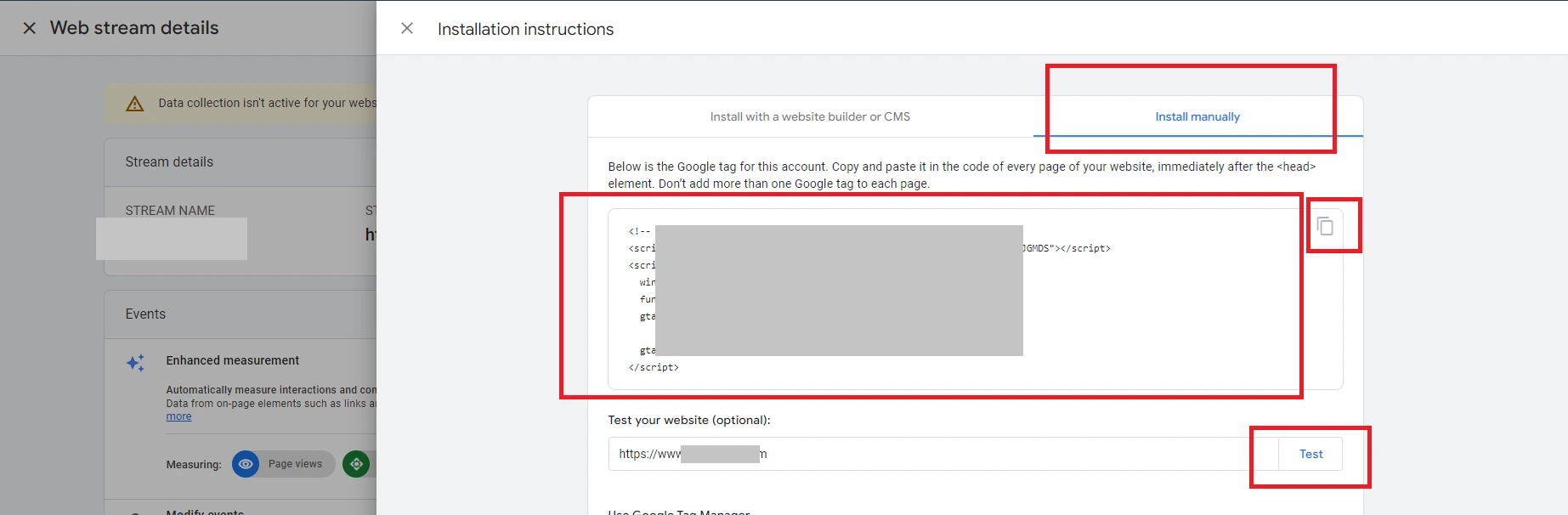Focus the test website URL field
1568x515 pixels.
(x=943, y=454)
